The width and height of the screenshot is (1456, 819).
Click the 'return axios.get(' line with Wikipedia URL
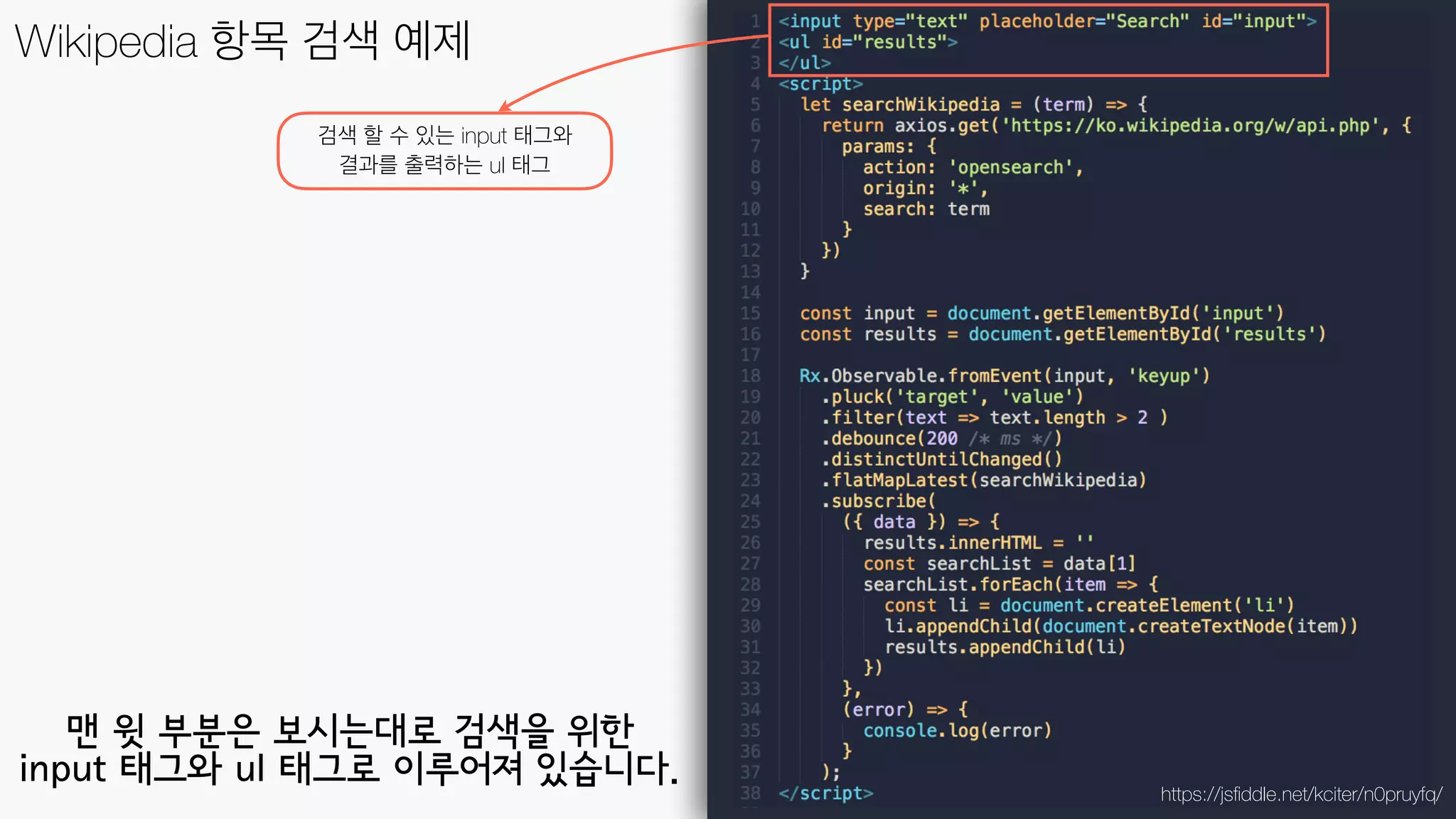[1117, 125]
